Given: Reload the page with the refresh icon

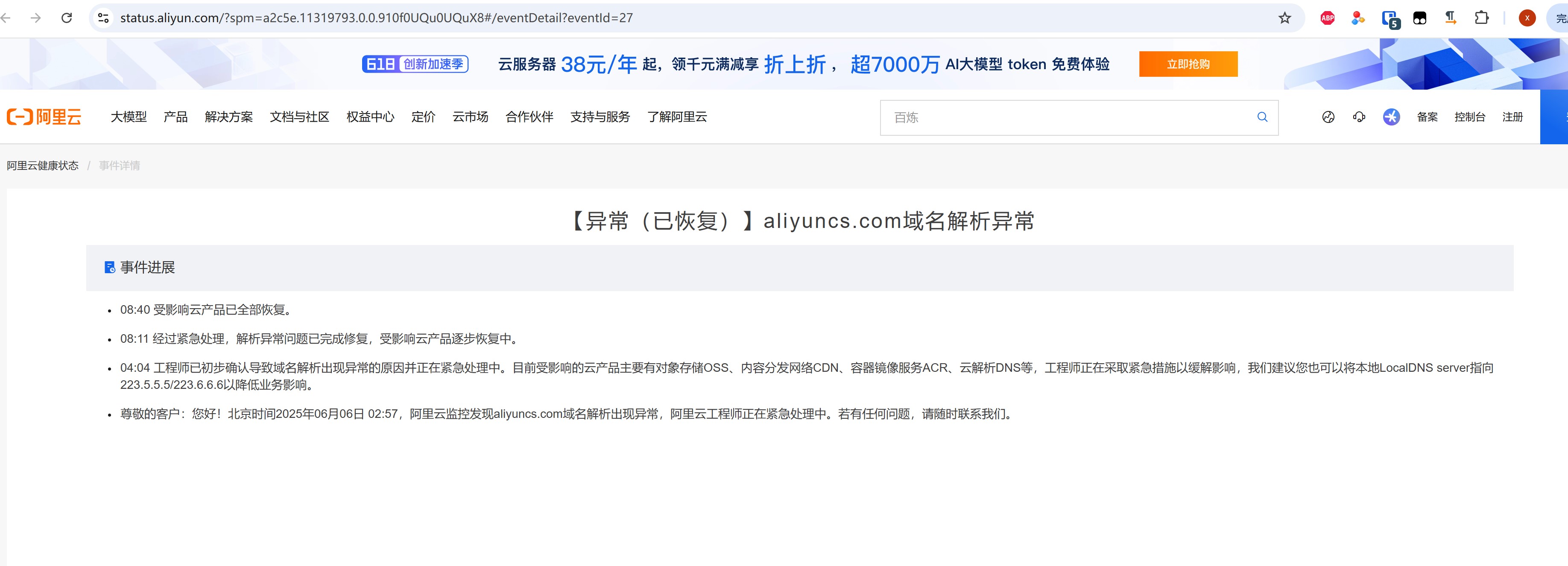Looking at the screenshot, I should point(67,18).
